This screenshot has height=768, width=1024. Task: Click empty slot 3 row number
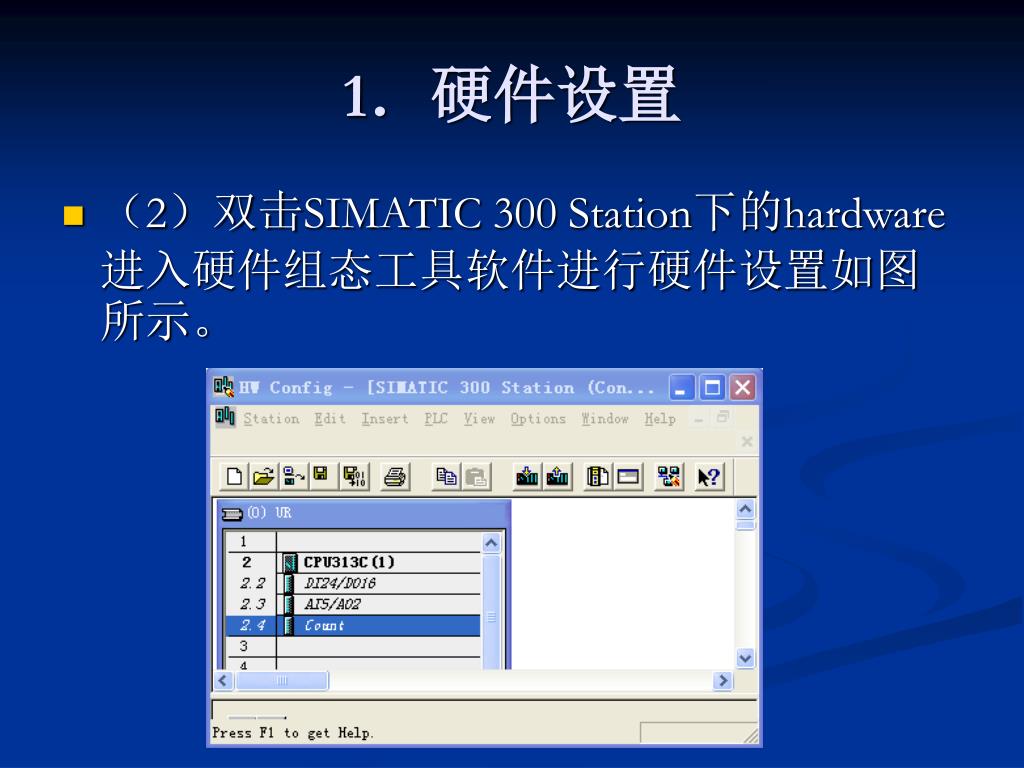(x=244, y=646)
